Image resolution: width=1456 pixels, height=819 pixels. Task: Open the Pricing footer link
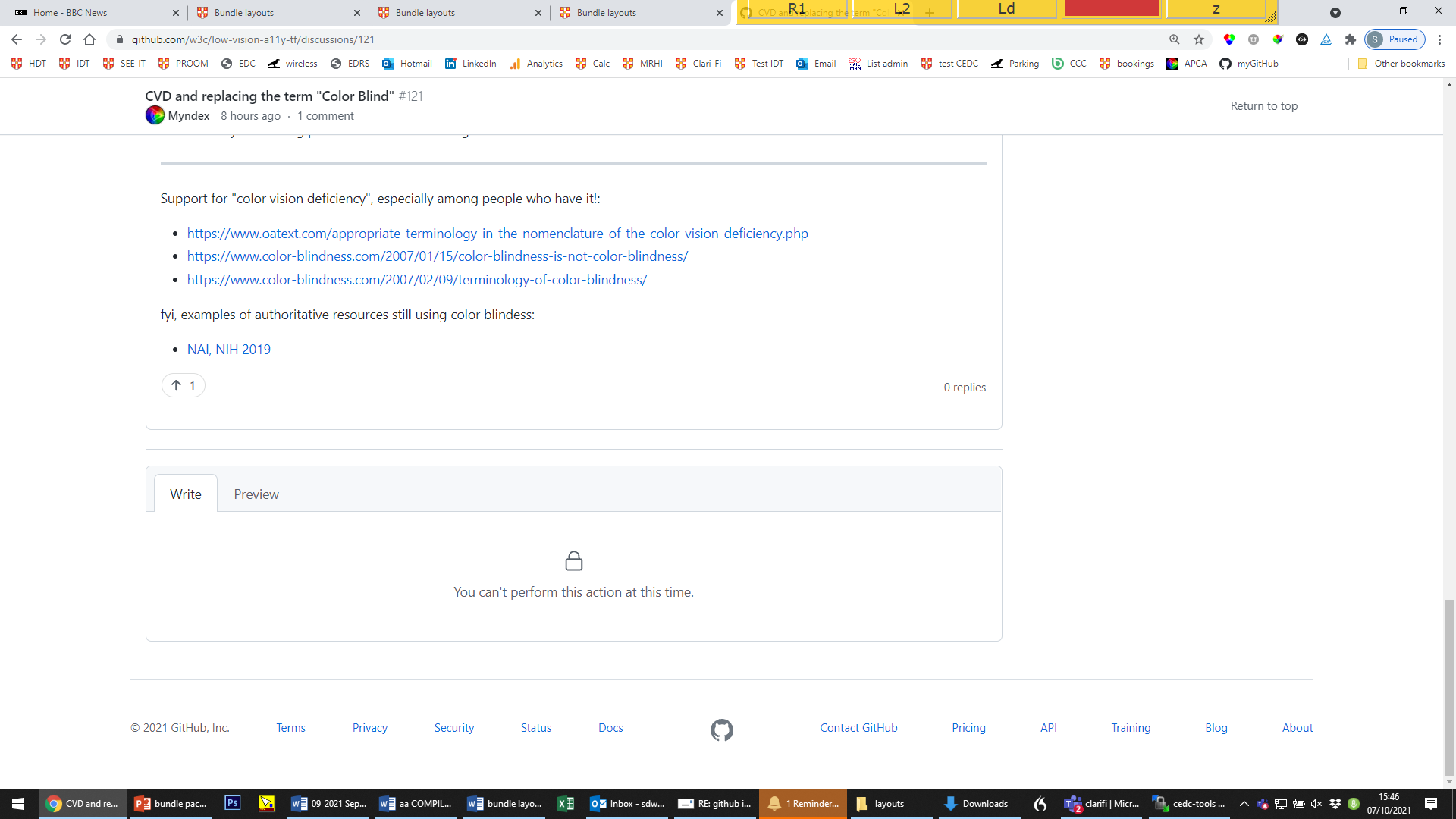coord(969,728)
